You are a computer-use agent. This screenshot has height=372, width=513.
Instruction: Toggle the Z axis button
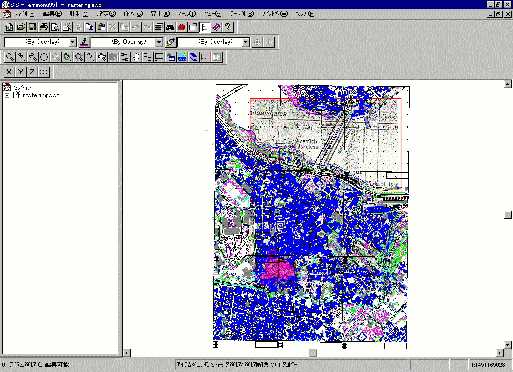pyautogui.click(x=32, y=71)
